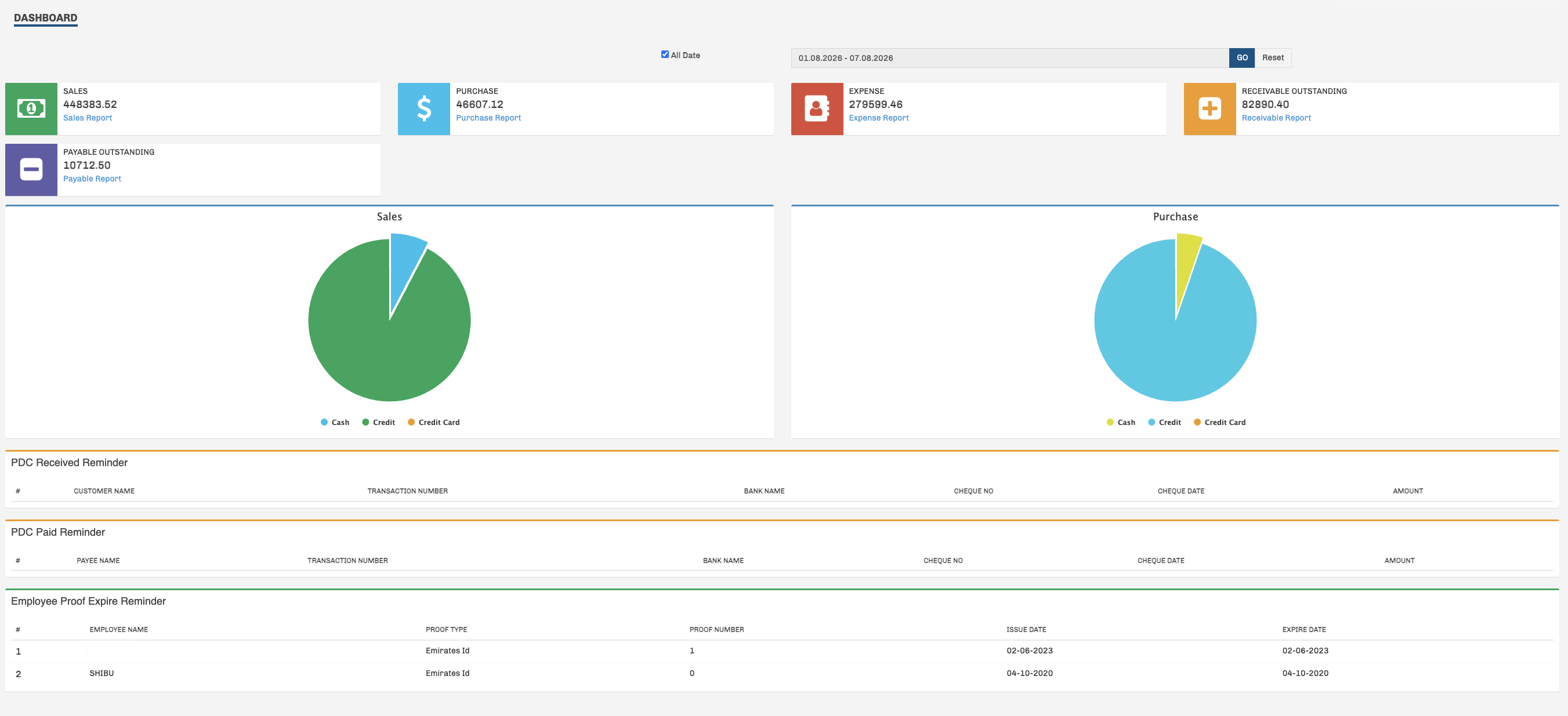
Task: Toggle Credit legend in Sales chart
Action: tap(379, 422)
